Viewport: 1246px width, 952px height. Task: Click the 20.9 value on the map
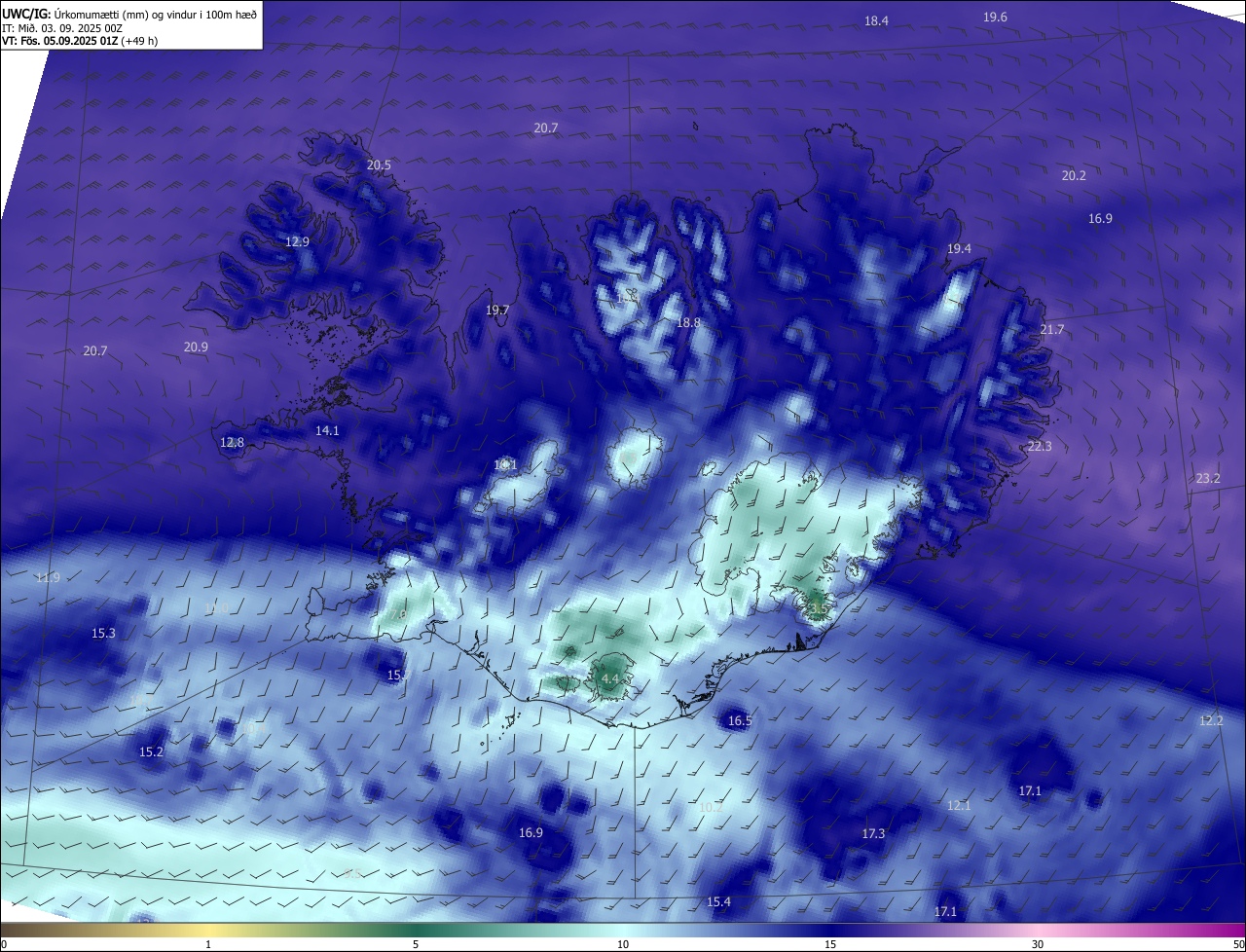coord(196,347)
